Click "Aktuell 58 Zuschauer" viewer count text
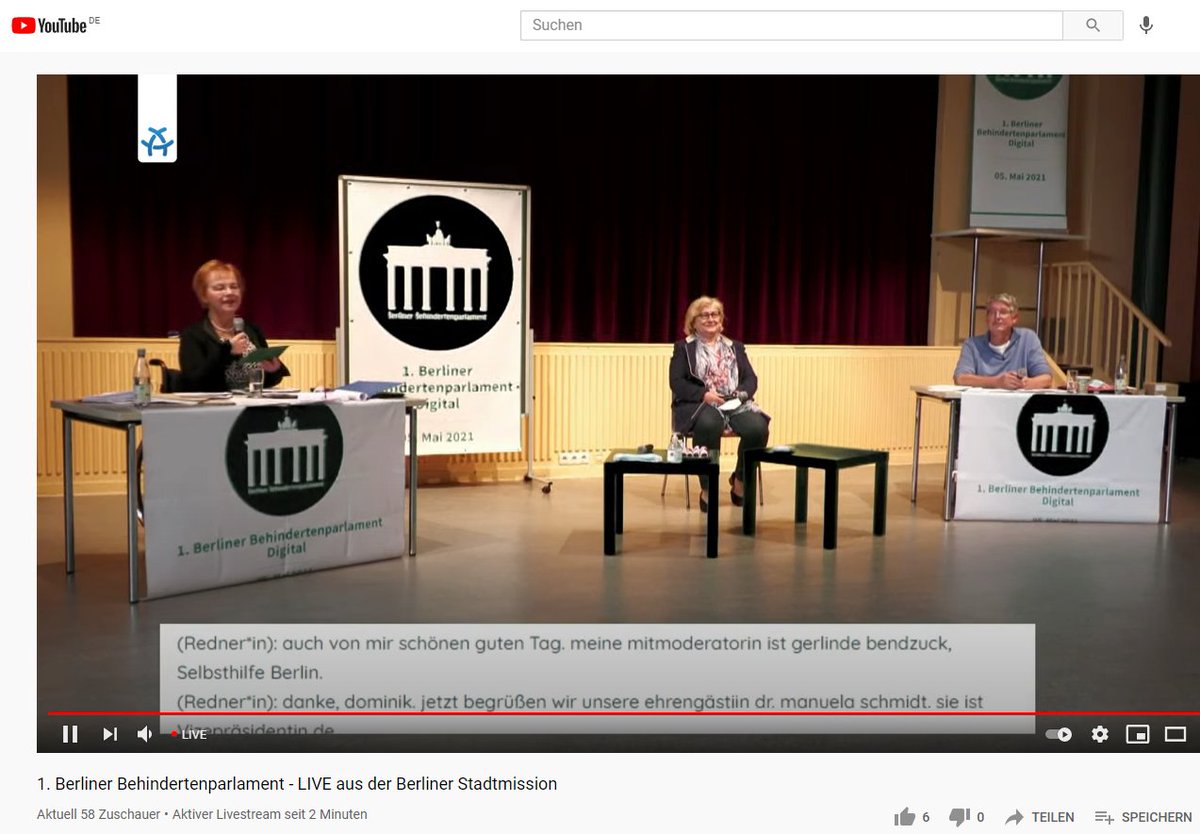Viewport: 1200px width, 834px height. click(98, 814)
